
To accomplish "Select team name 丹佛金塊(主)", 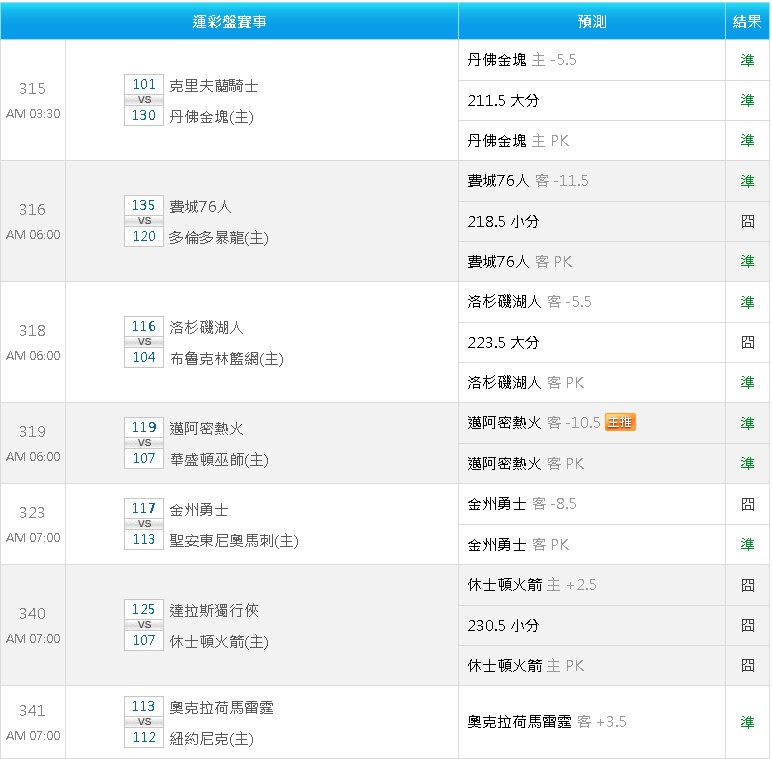I will click(x=211, y=117).
